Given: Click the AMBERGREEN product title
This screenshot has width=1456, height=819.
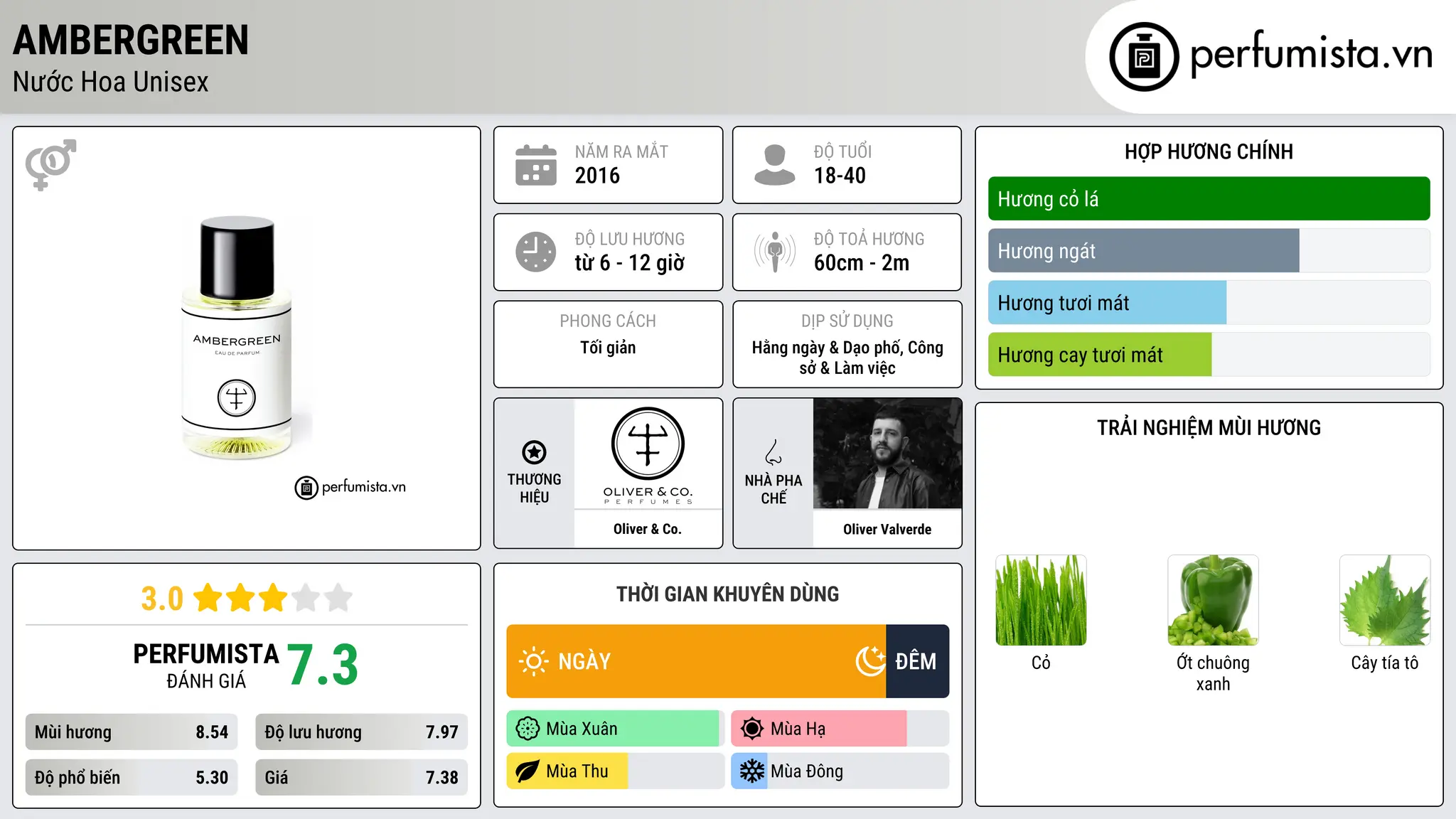Looking at the screenshot, I should pyautogui.click(x=131, y=40).
